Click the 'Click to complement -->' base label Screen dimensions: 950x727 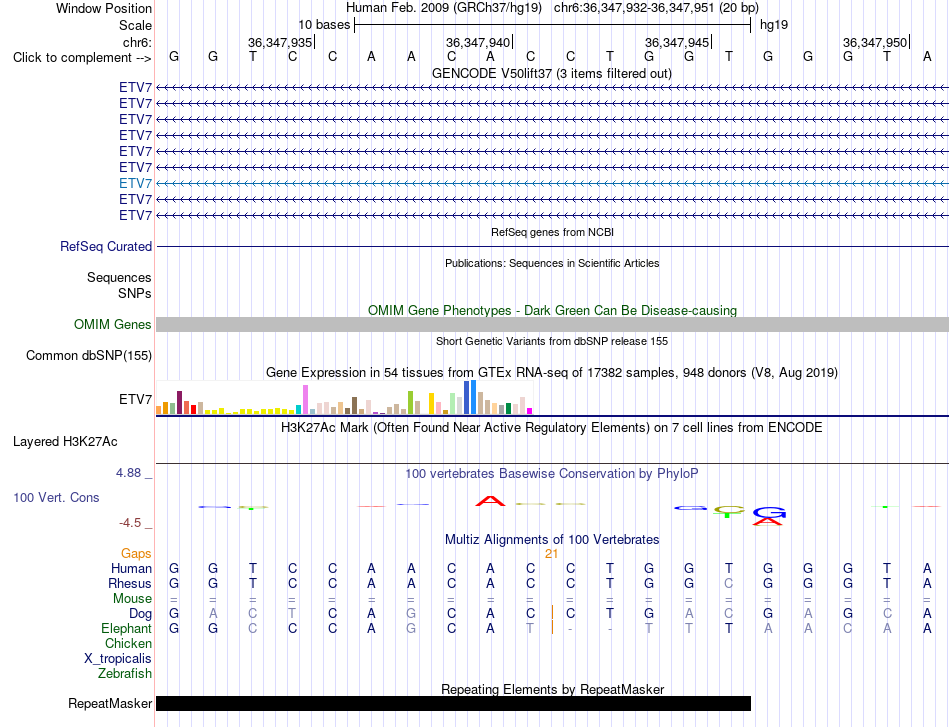click(x=82, y=58)
